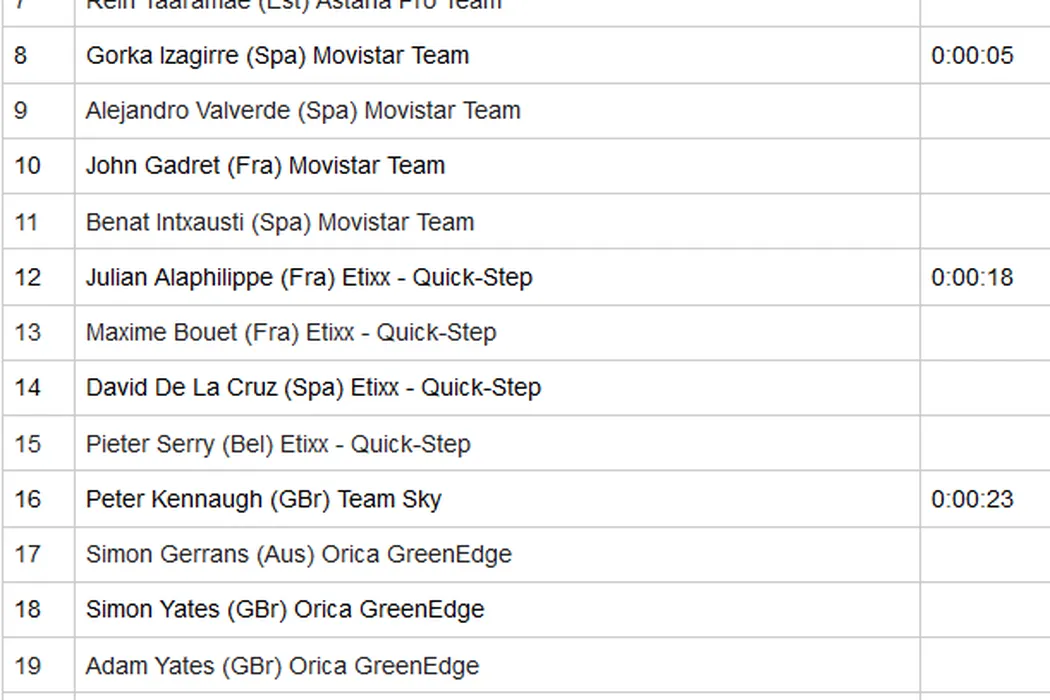Select the 0:00:18 time gap cell

(972, 277)
